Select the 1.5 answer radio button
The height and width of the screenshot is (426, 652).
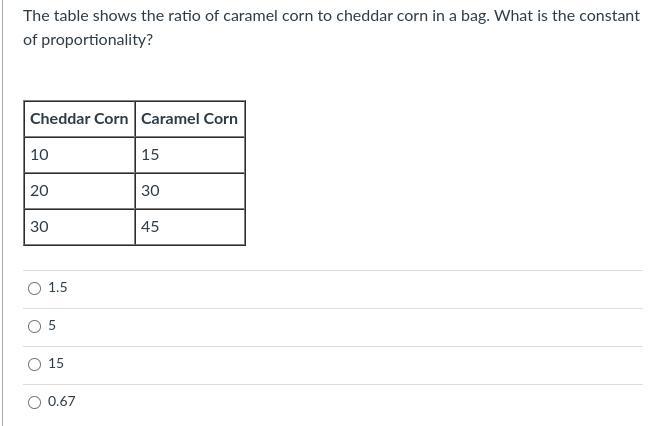coord(35,288)
